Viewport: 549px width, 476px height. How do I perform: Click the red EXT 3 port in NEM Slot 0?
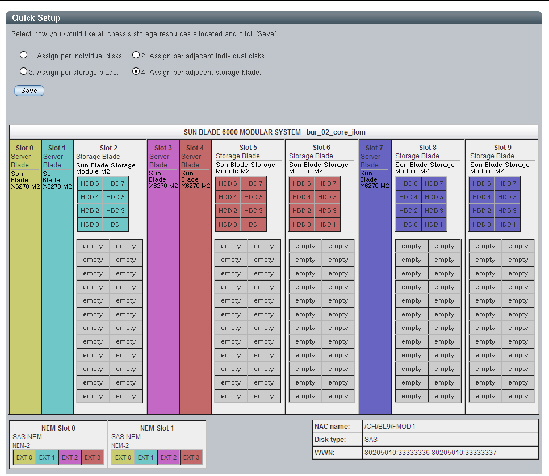click(93, 457)
